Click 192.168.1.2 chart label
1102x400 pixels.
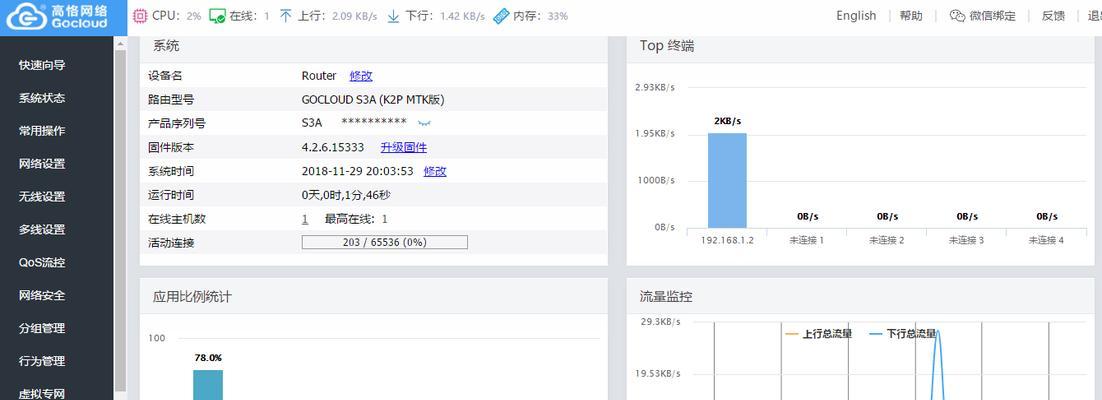pyautogui.click(x=727, y=240)
